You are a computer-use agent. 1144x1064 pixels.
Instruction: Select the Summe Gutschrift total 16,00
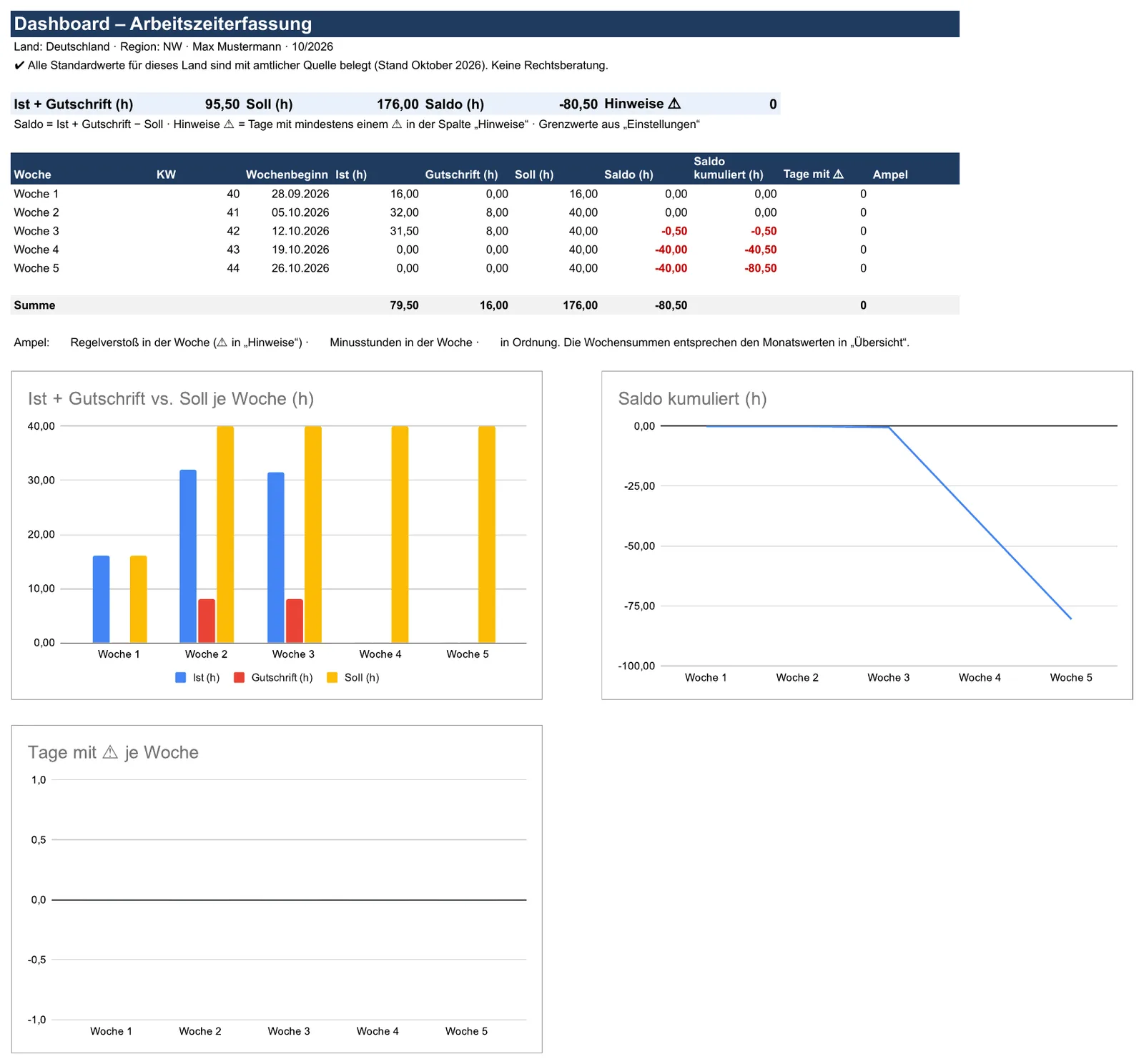[493, 305]
